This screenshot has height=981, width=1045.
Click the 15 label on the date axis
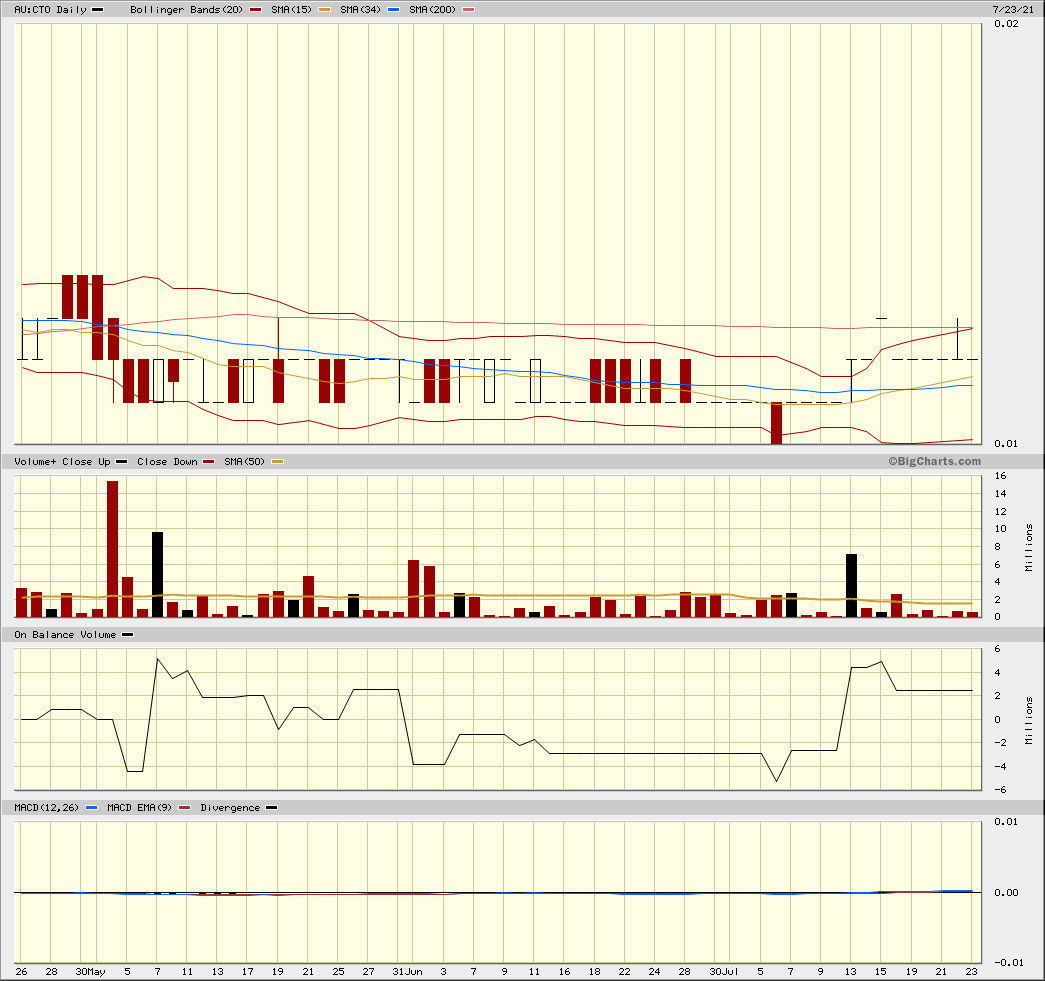click(x=881, y=972)
